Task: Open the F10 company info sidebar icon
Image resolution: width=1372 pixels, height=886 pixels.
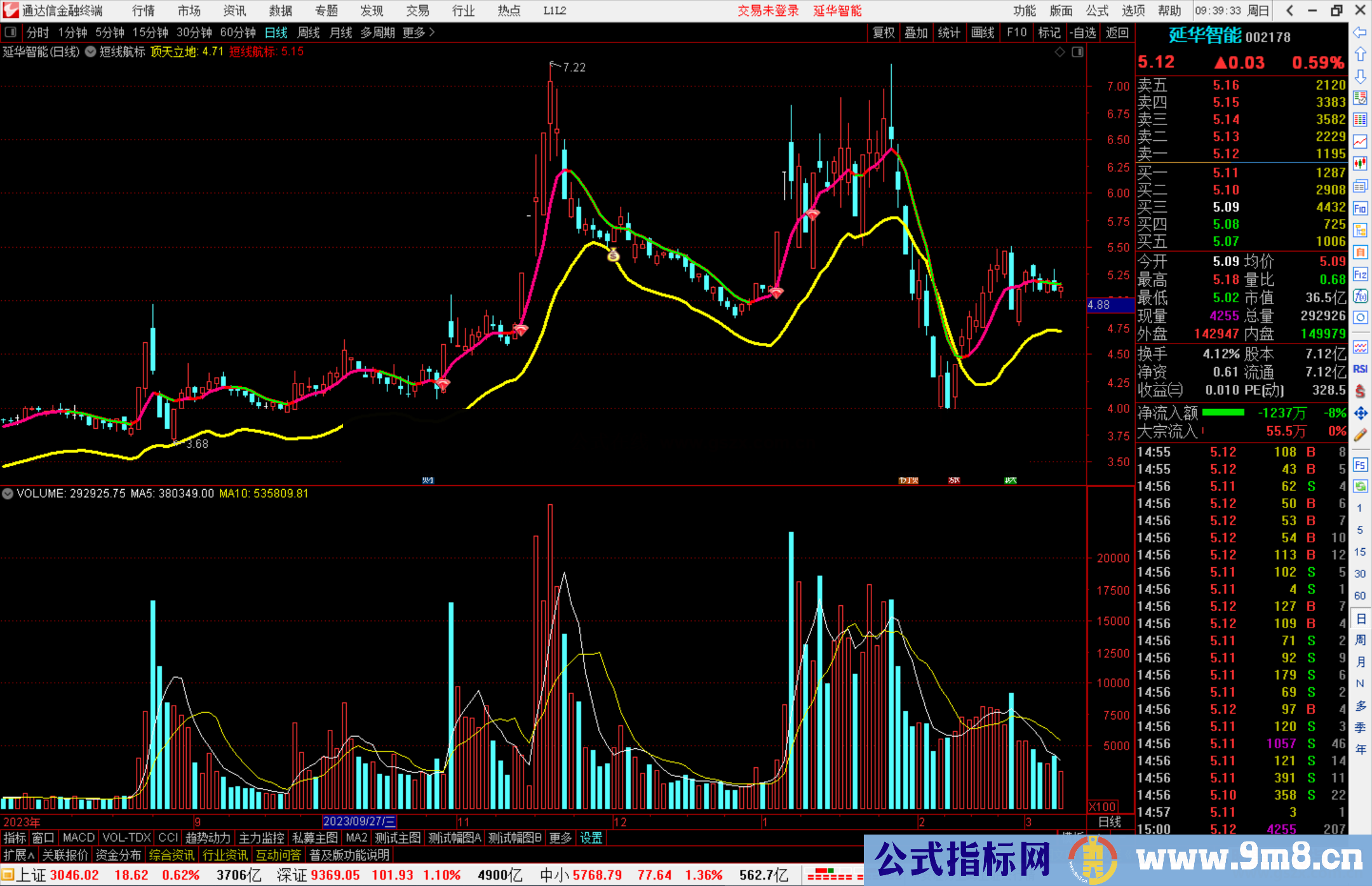Action: pos(1360,208)
